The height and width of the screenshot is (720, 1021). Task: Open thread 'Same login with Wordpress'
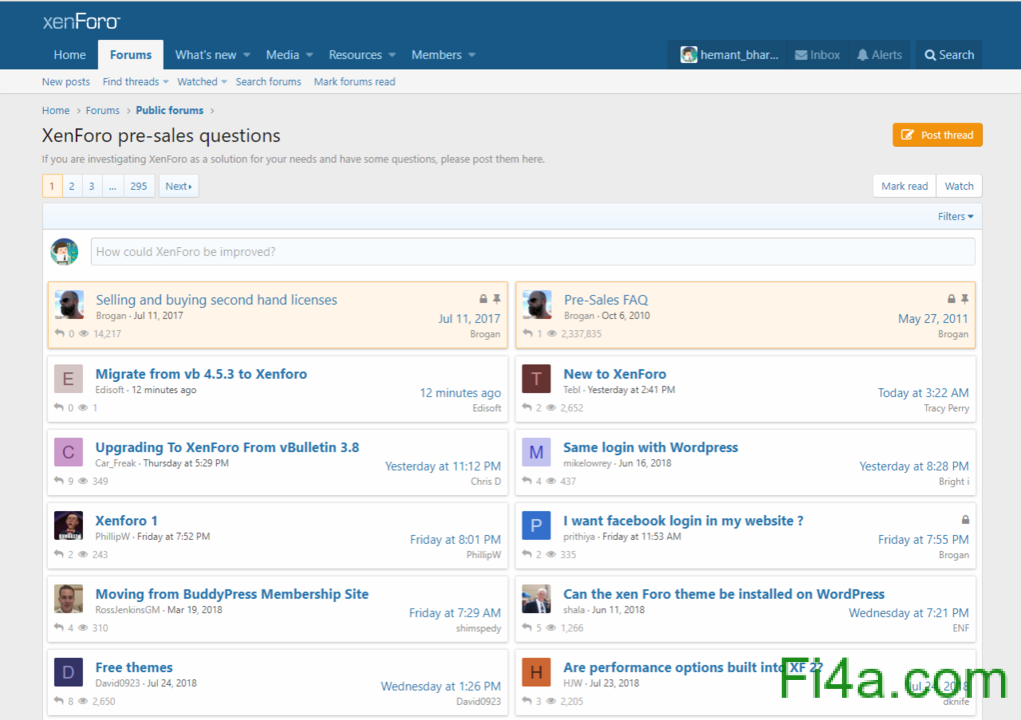point(650,447)
